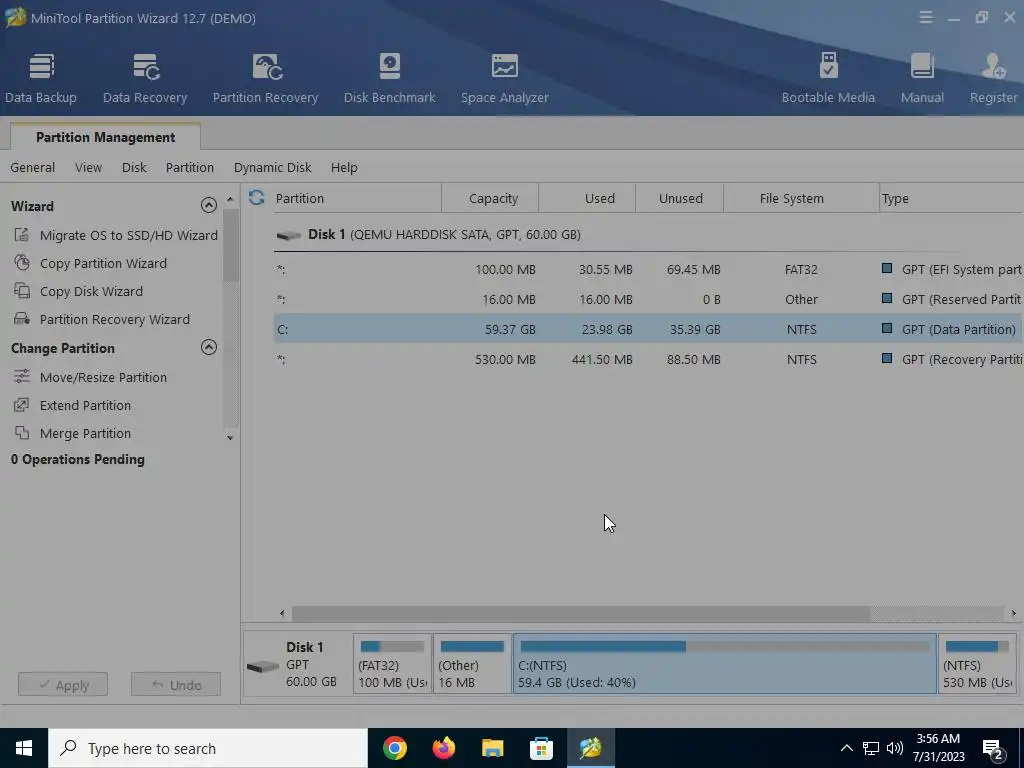
Task: Open the Disk menu
Action: coord(134,168)
